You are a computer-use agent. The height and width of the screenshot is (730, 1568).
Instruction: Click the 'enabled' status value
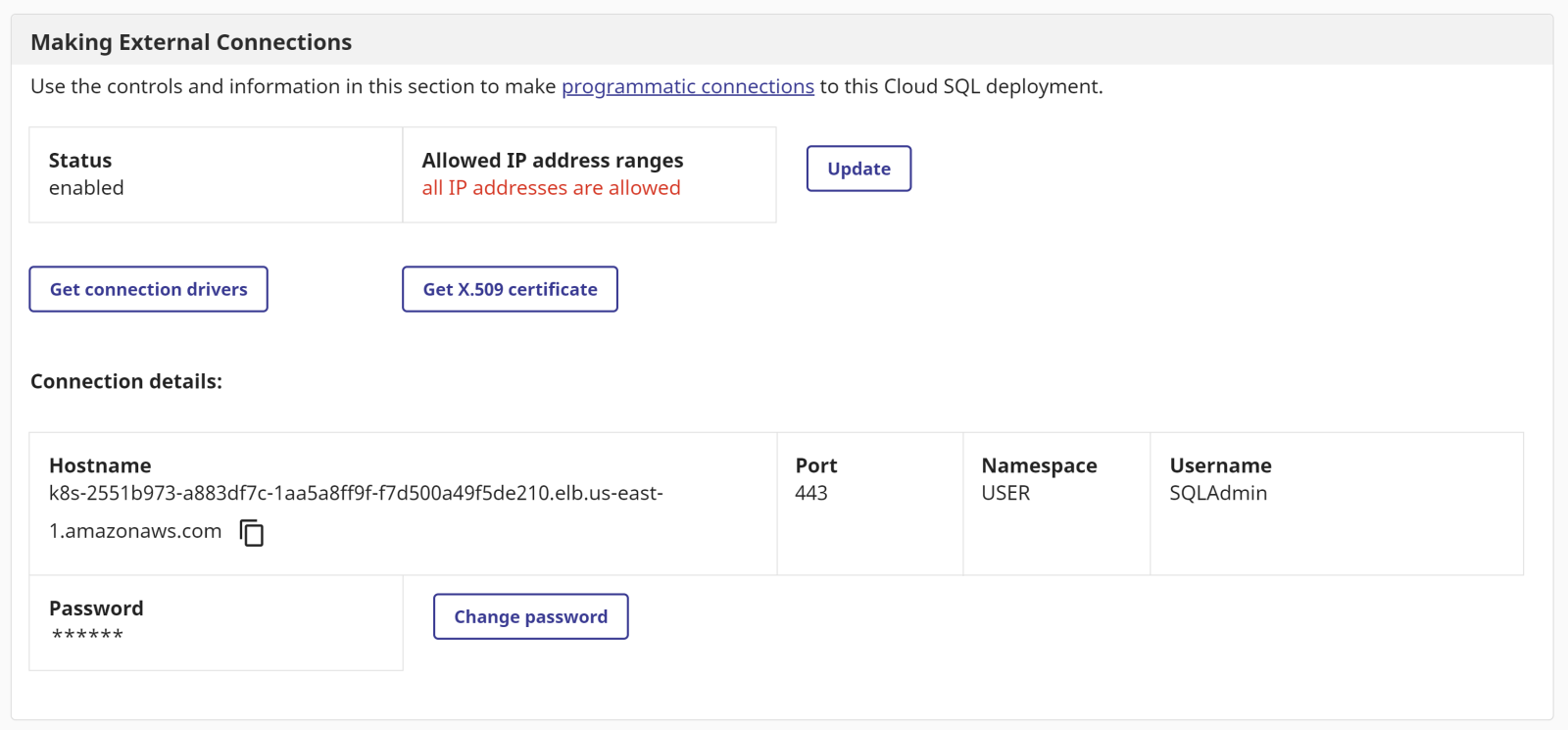tap(86, 188)
